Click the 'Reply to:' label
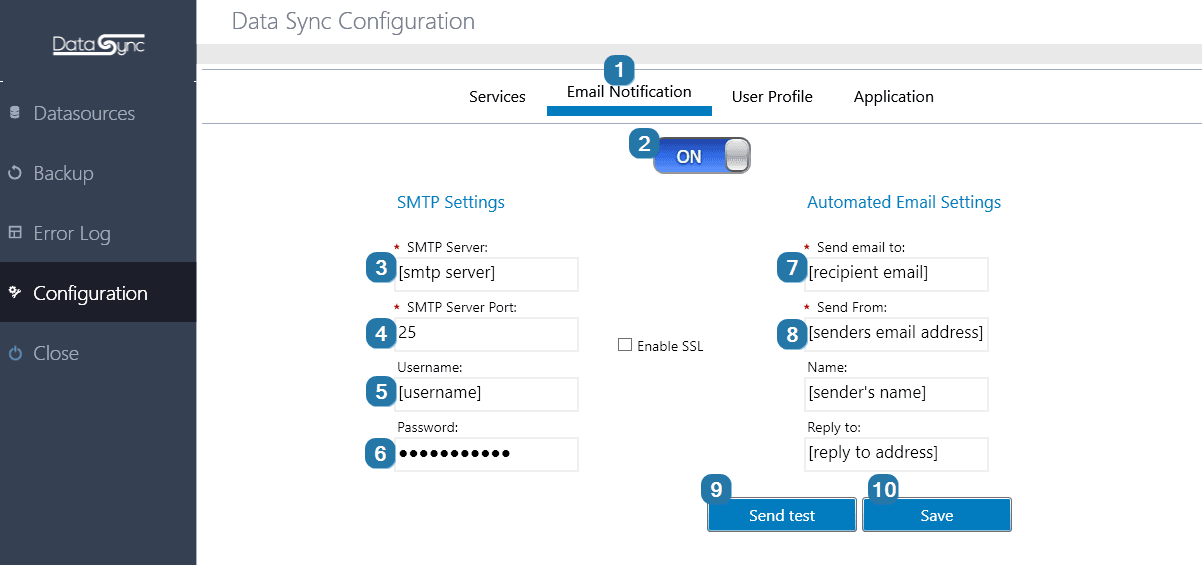1202x565 pixels. 834,427
